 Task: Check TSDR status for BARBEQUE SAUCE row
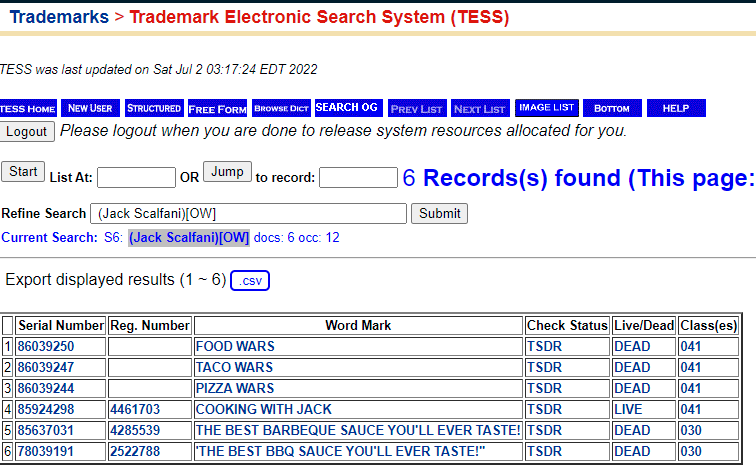(545, 430)
